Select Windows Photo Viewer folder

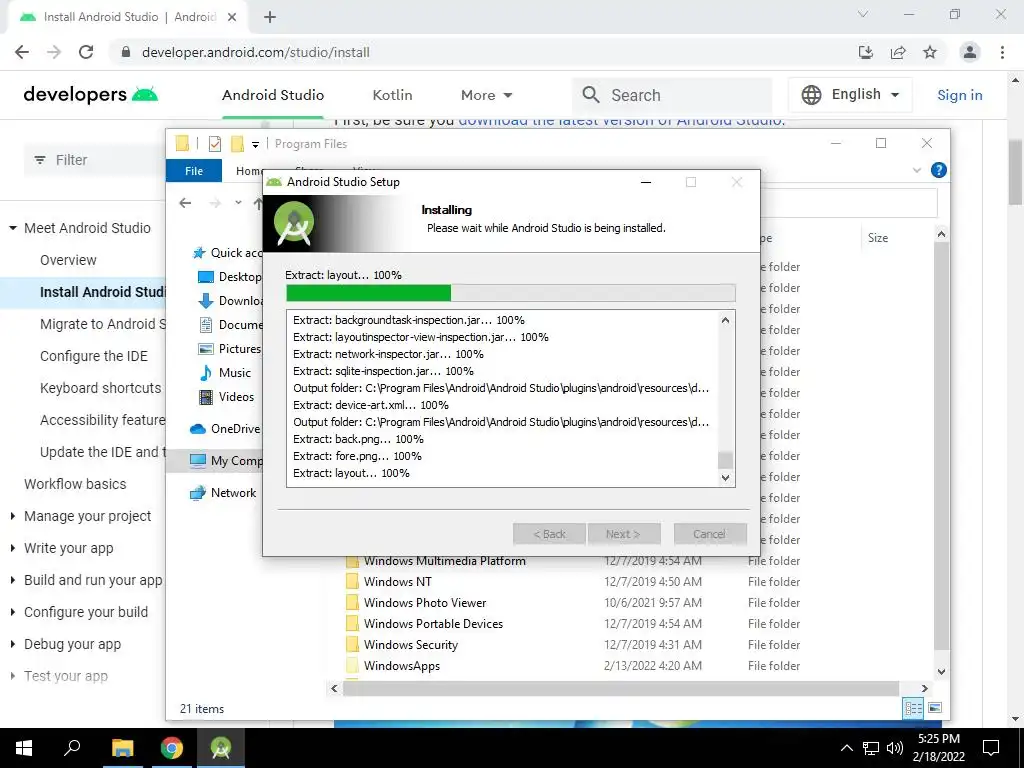(x=424, y=603)
